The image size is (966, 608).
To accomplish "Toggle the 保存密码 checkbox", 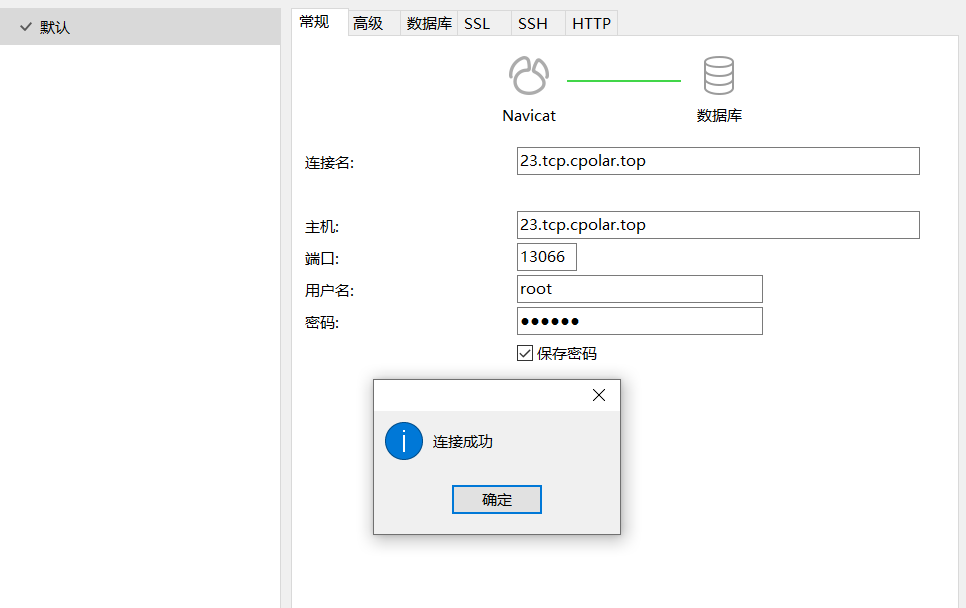I will click(x=525, y=353).
